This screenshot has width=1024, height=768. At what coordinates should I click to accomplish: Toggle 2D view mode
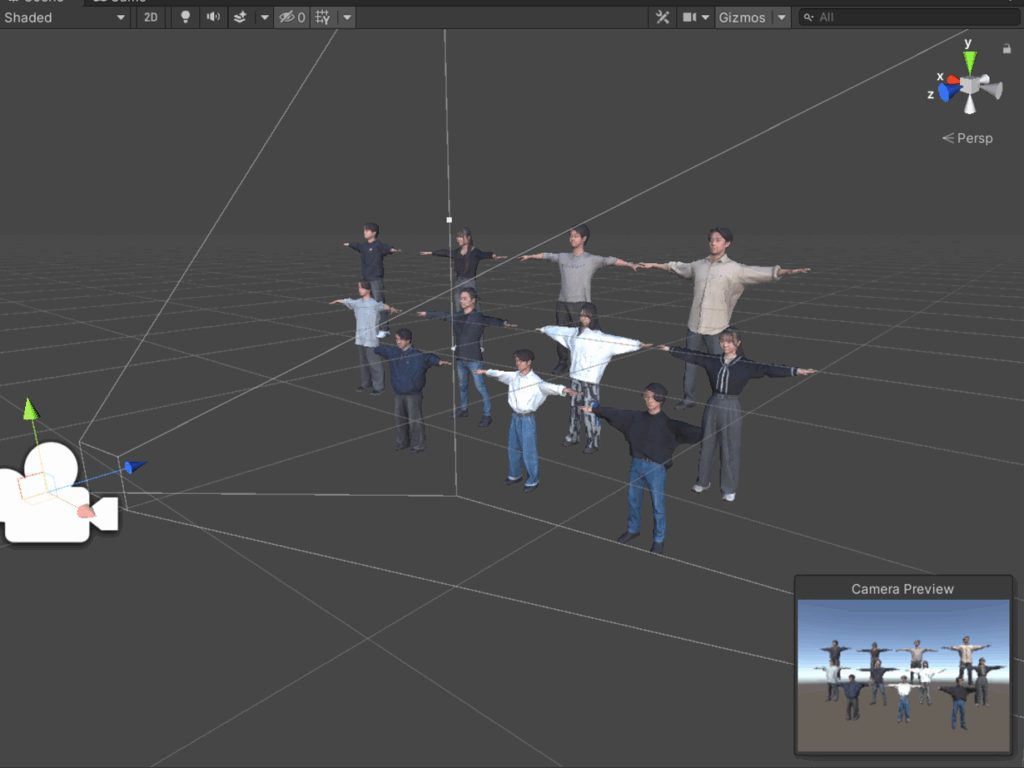[x=150, y=17]
